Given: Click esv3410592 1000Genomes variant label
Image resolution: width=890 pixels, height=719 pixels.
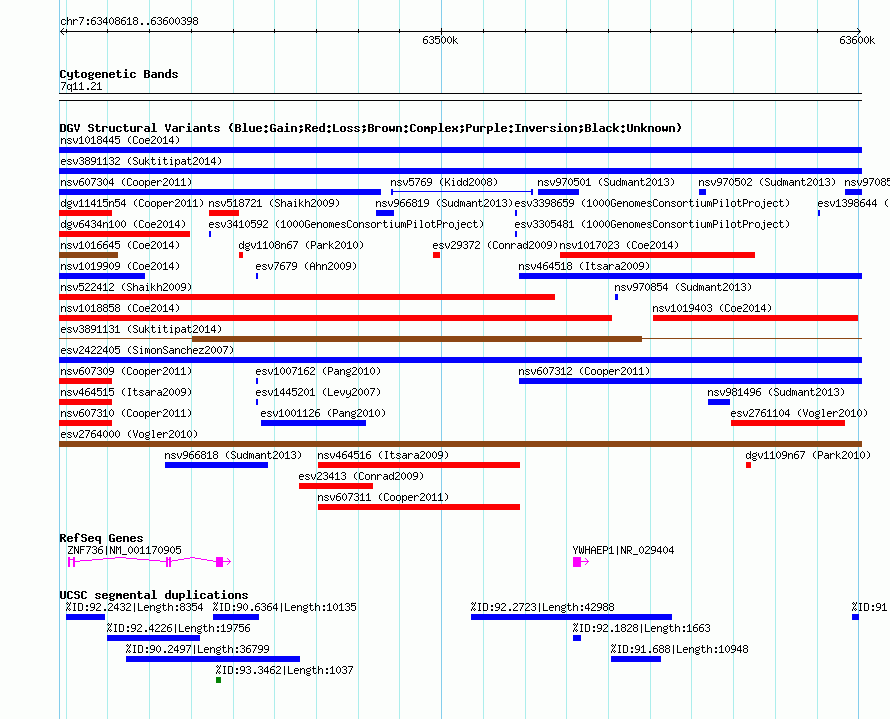Looking at the screenshot, I should coord(346,224).
